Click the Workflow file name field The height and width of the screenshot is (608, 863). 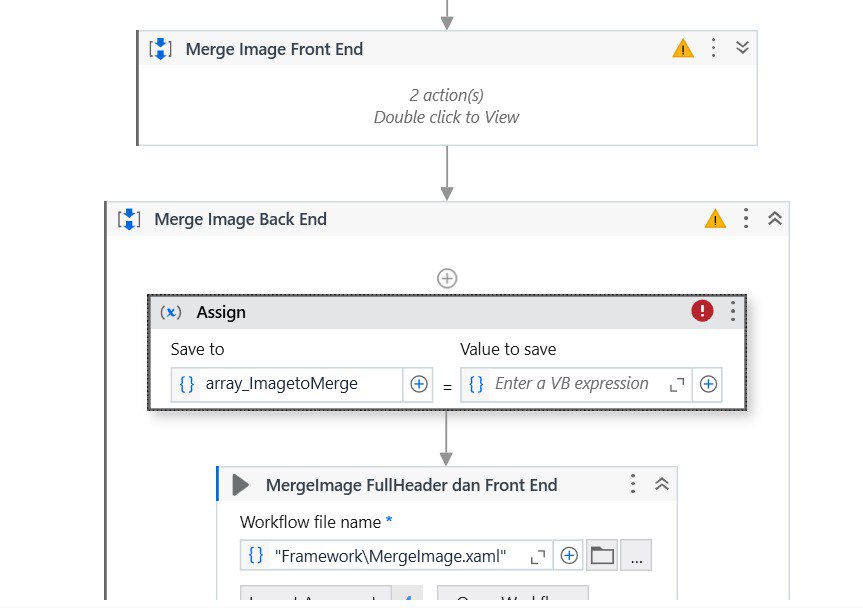pos(396,556)
